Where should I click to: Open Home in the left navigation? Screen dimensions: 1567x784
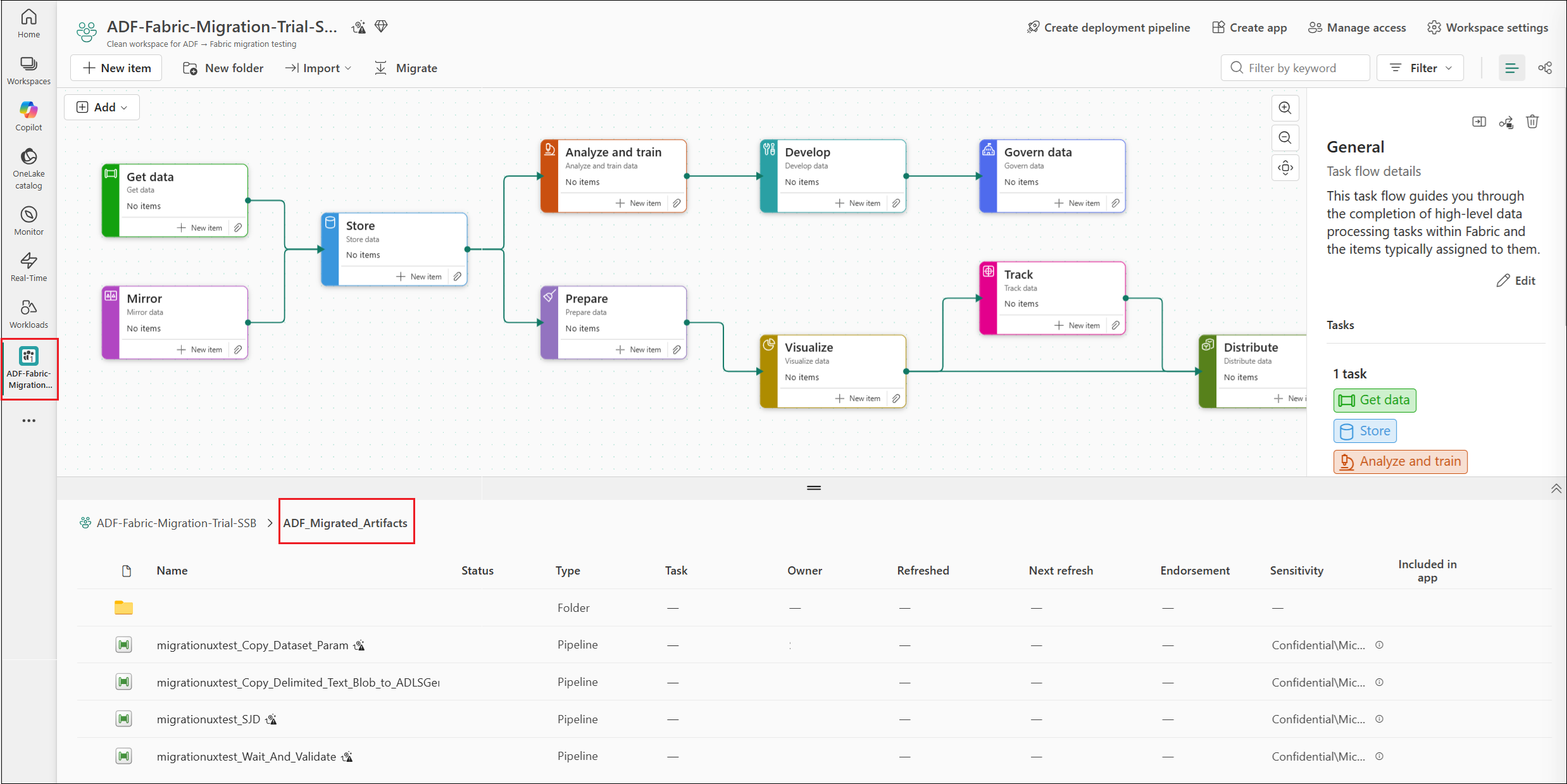coord(28,23)
